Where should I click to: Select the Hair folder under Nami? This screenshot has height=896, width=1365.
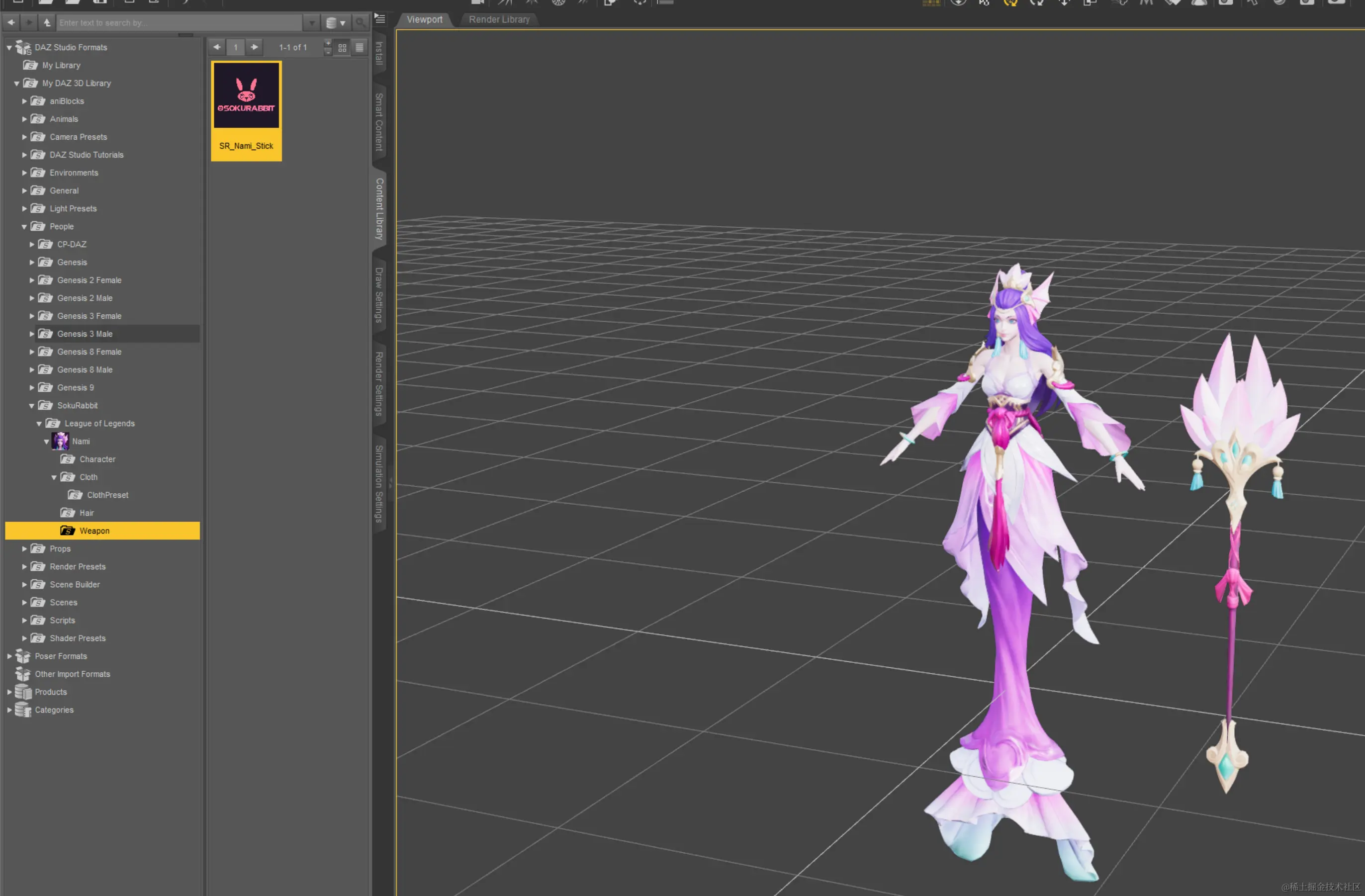[87, 513]
